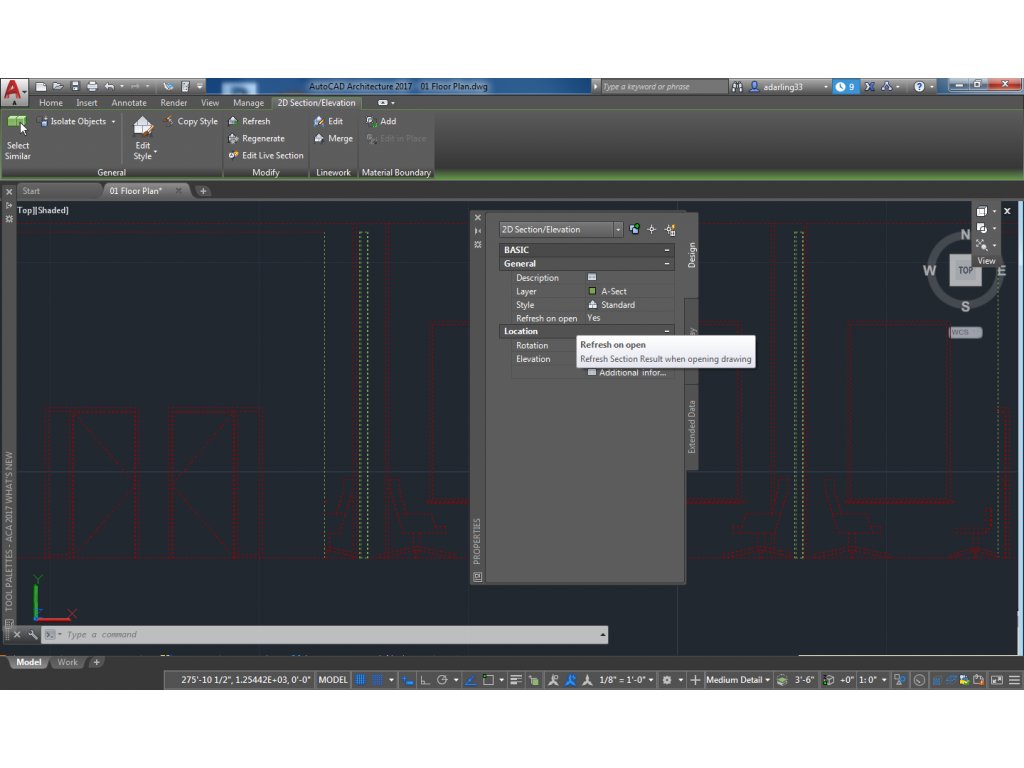Screen dimensions: 1024x768
Task: Click the Plot (print) icon in the quick access toolbar
Action: pos(92,86)
